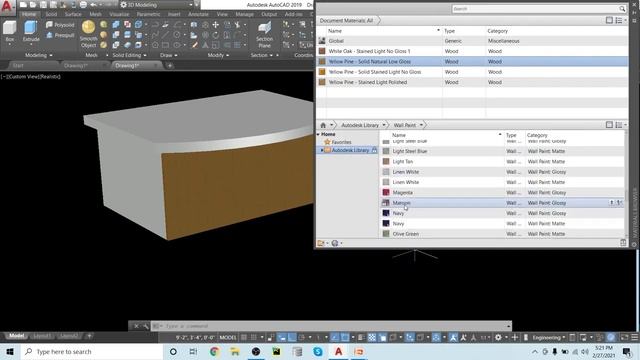
Task: Toggle snap mode in the status bar
Action: tap(253, 338)
